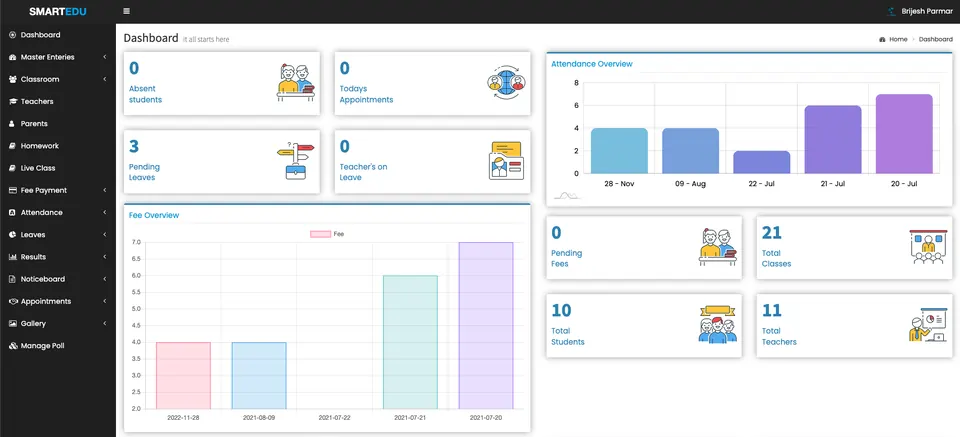Click the Manage Poll sidebar icon

click(x=12, y=346)
